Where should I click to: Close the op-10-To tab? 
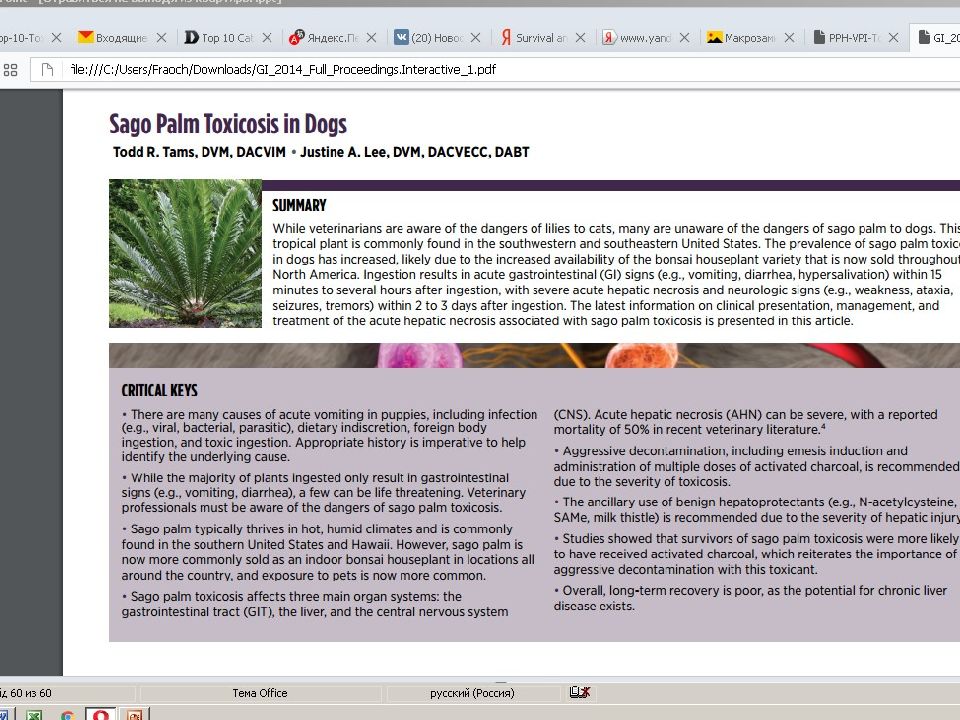pyautogui.click(x=56, y=38)
